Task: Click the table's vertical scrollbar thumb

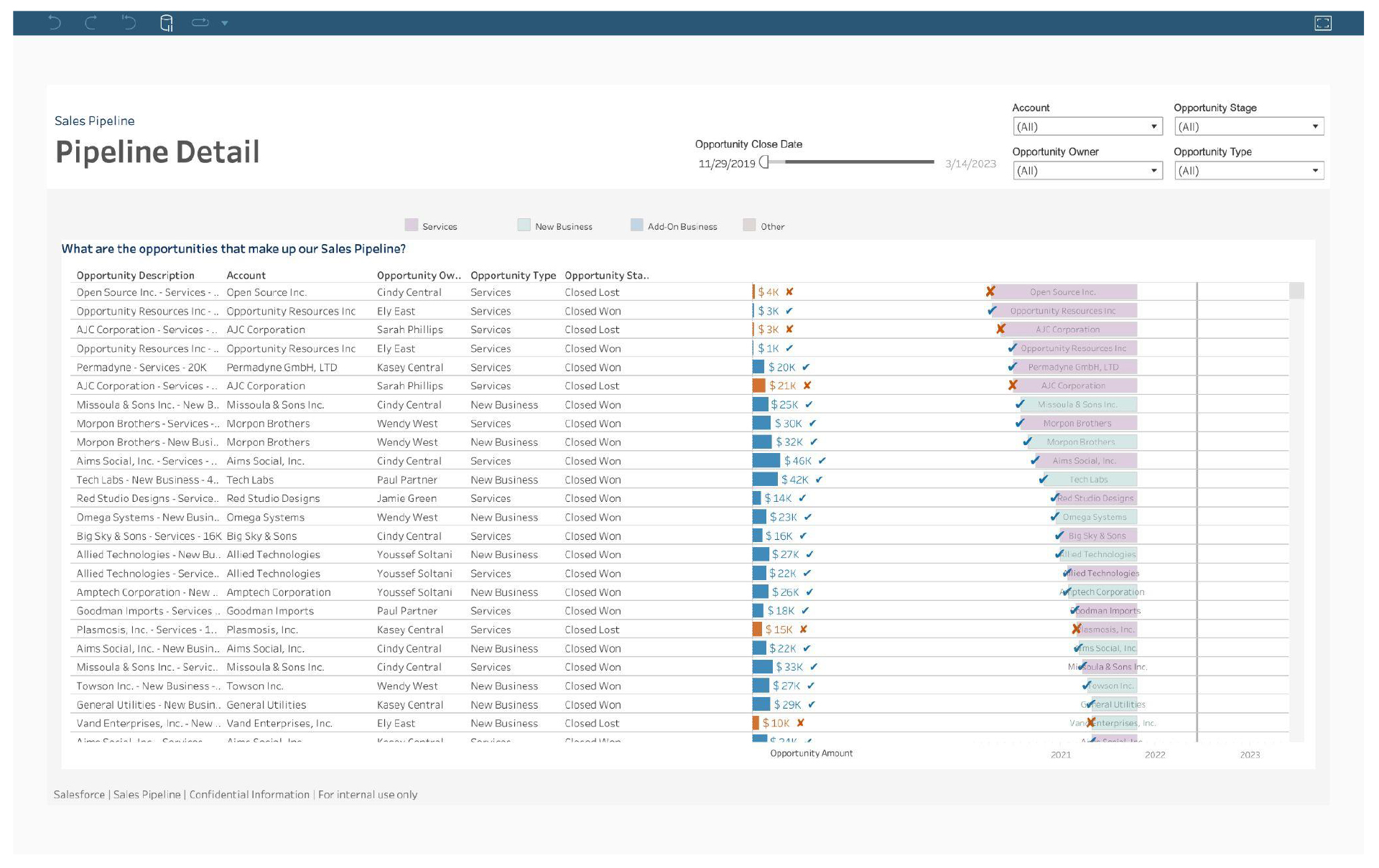Action: coord(1296,291)
